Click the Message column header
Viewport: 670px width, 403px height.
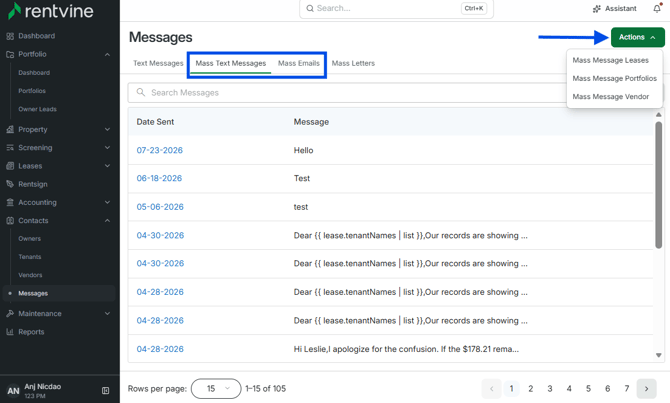click(x=311, y=122)
